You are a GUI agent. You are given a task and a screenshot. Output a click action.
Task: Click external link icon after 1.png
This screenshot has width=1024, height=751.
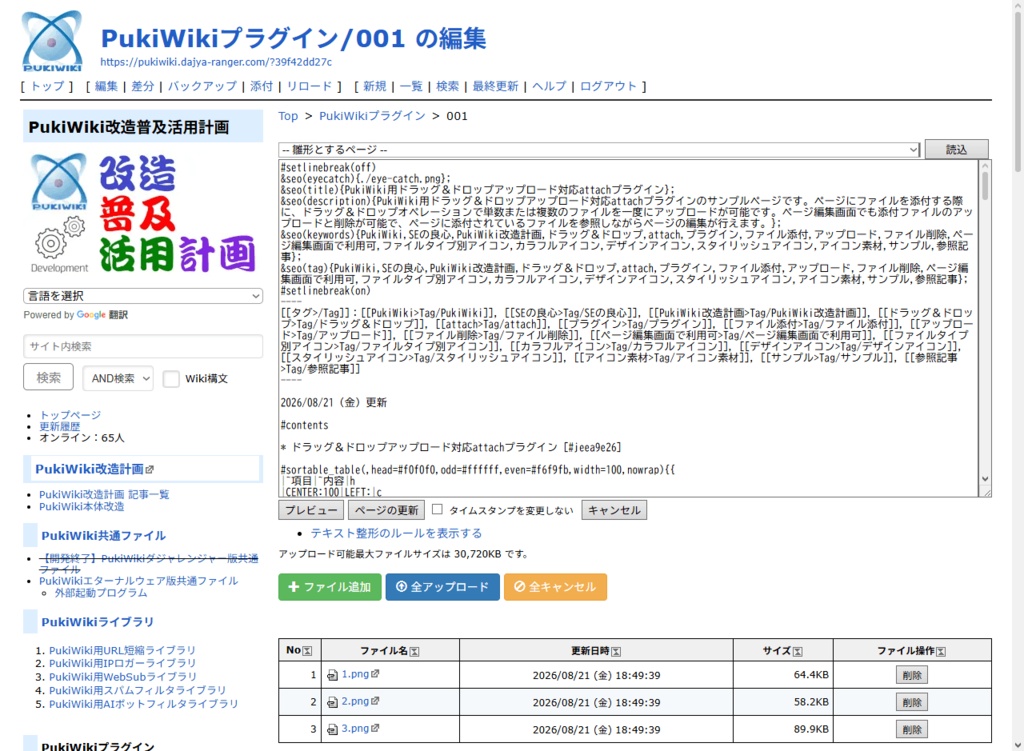pyautogui.click(x=375, y=674)
